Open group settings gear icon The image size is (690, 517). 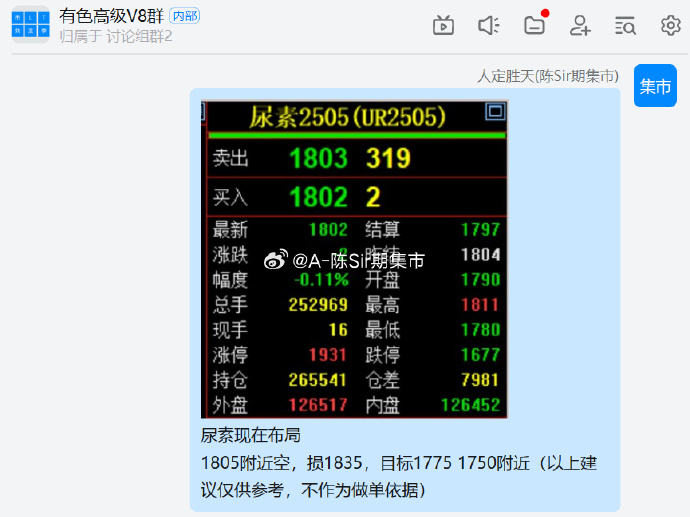click(x=671, y=26)
